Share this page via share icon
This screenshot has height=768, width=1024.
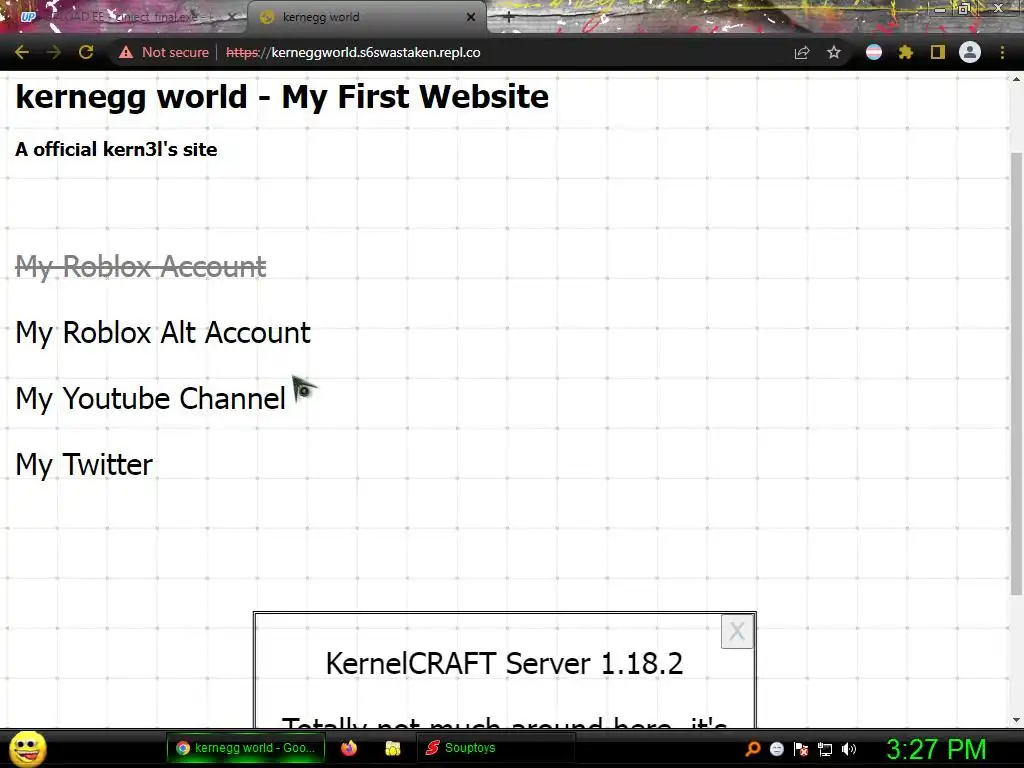(x=802, y=52)
